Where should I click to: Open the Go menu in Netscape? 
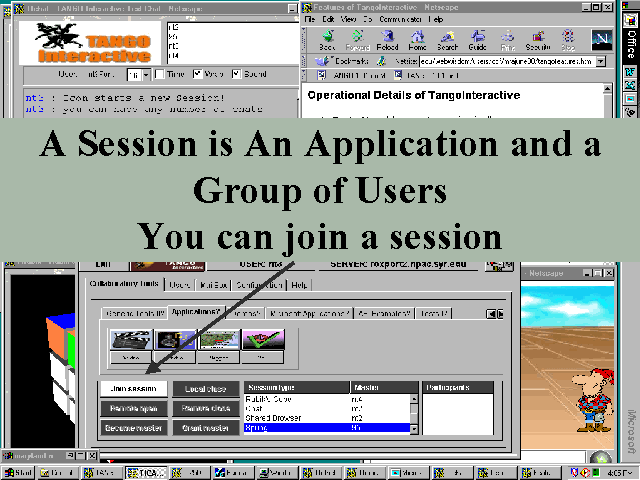367,19
